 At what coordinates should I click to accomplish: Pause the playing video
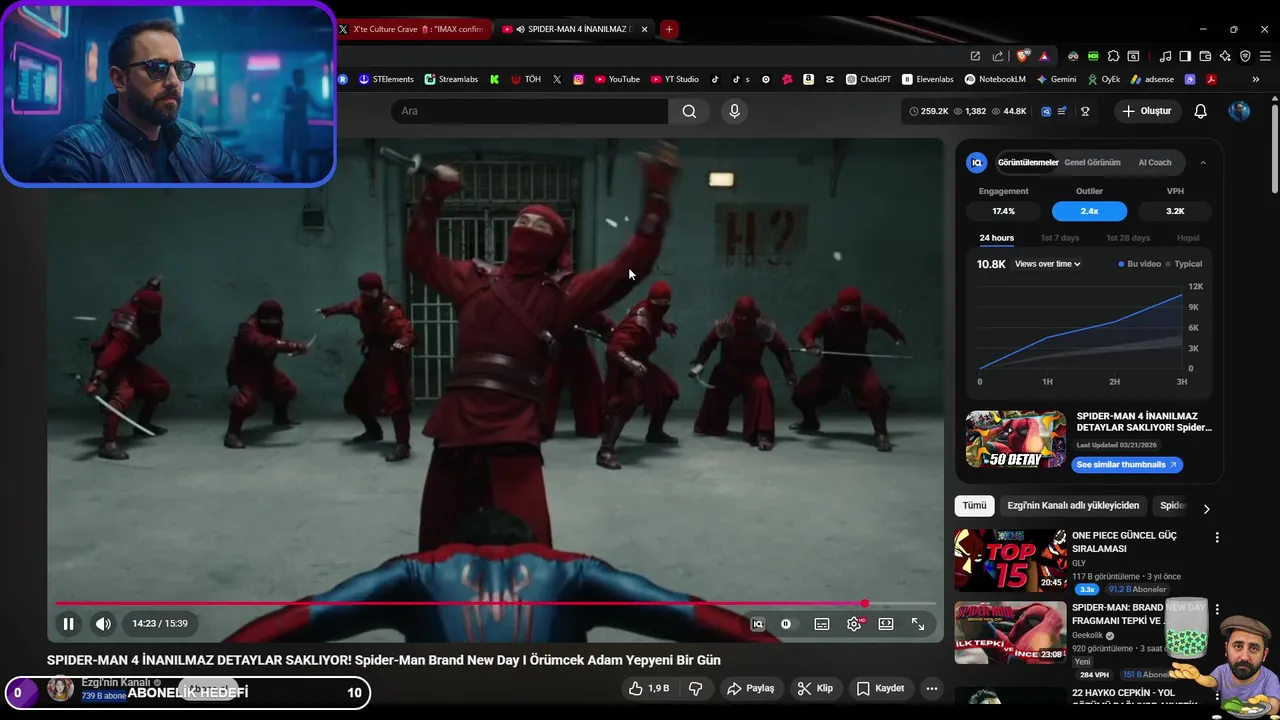click(68, 624)
